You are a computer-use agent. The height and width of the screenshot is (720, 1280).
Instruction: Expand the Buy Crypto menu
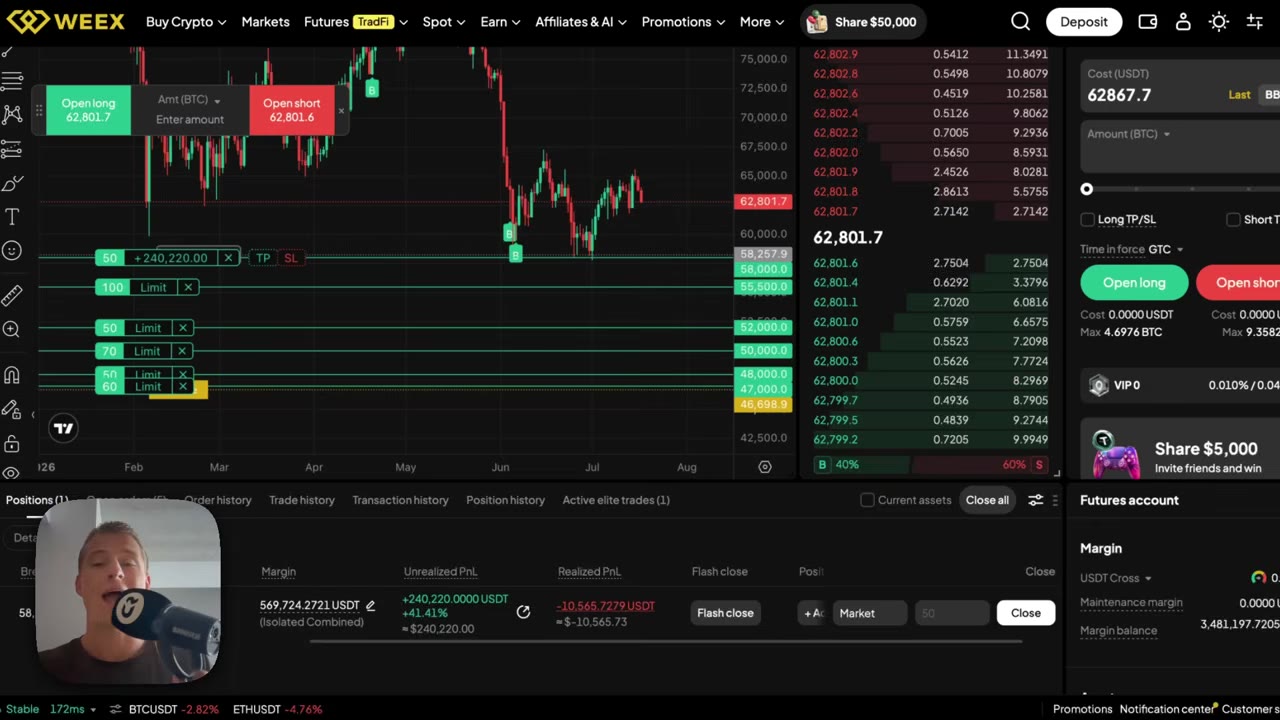(x=186, y=21)
